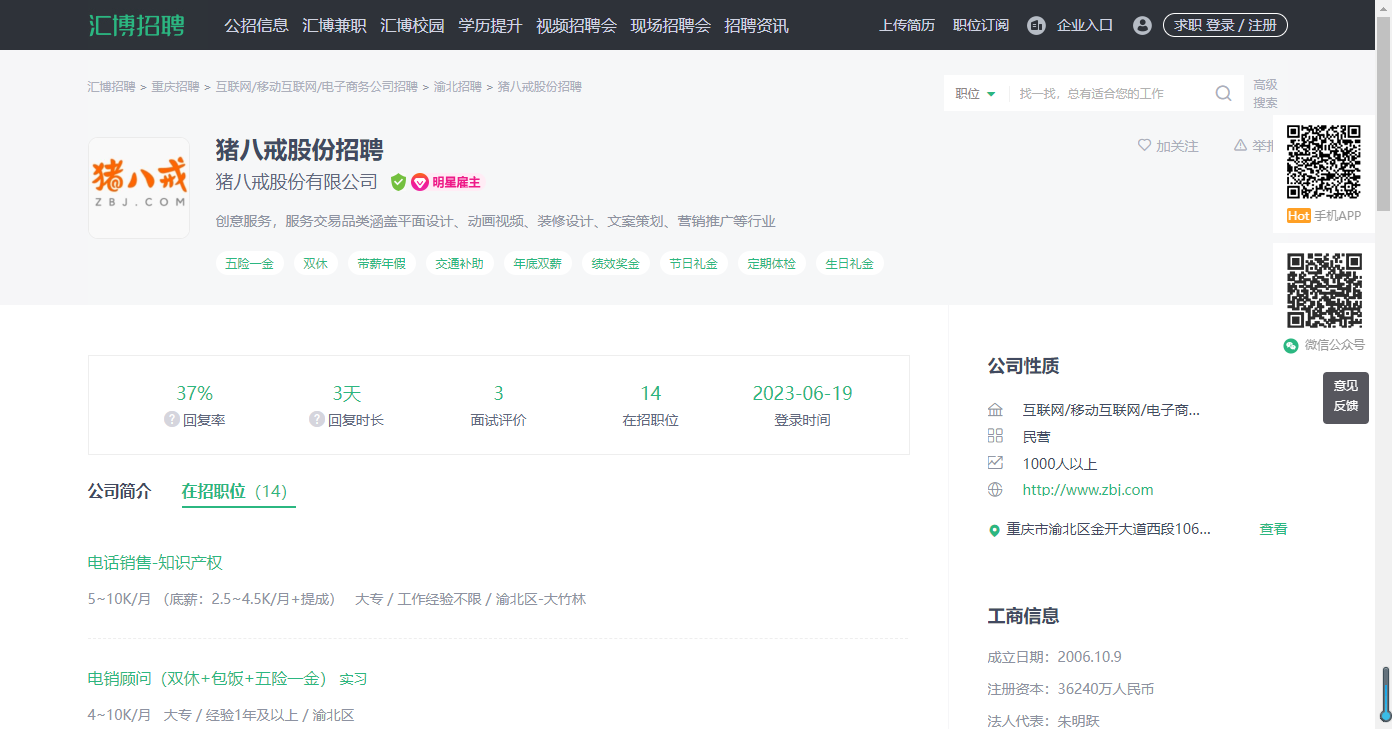Click the green verified shield badge

click(398, 182)
